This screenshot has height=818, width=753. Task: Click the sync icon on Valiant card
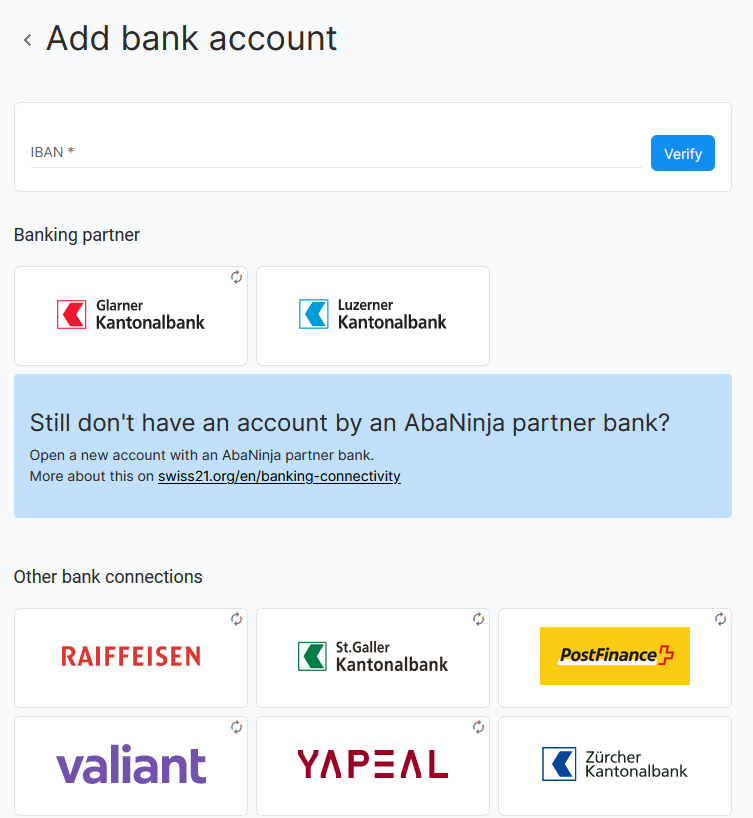(236, 727)
